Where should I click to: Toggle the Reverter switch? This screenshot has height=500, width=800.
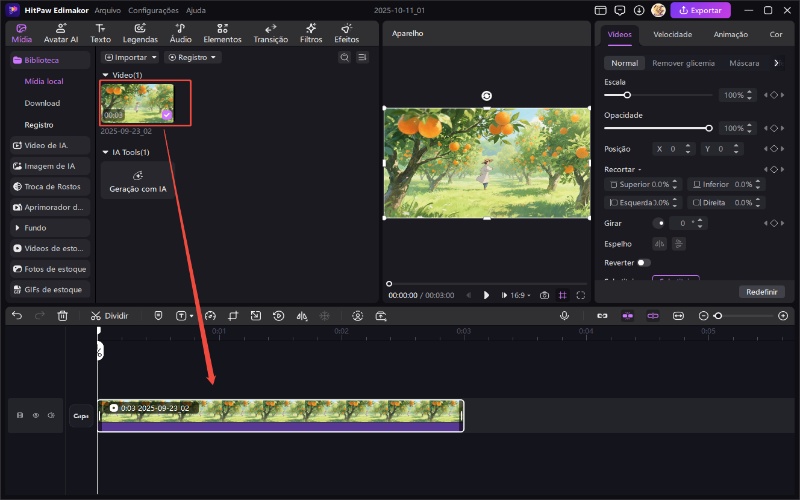click(x=643, y=262)
